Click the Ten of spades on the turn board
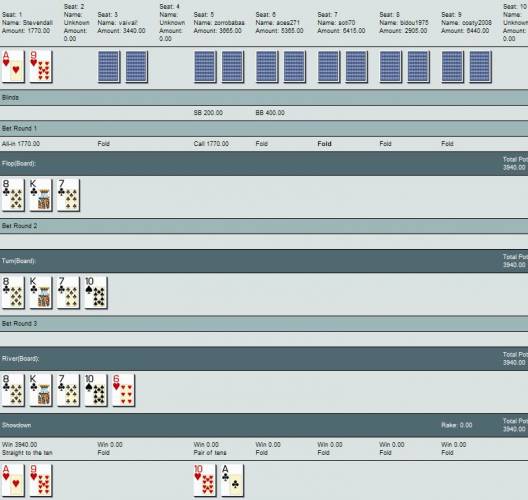The image size is (528, 500). [x=96, y=292]
